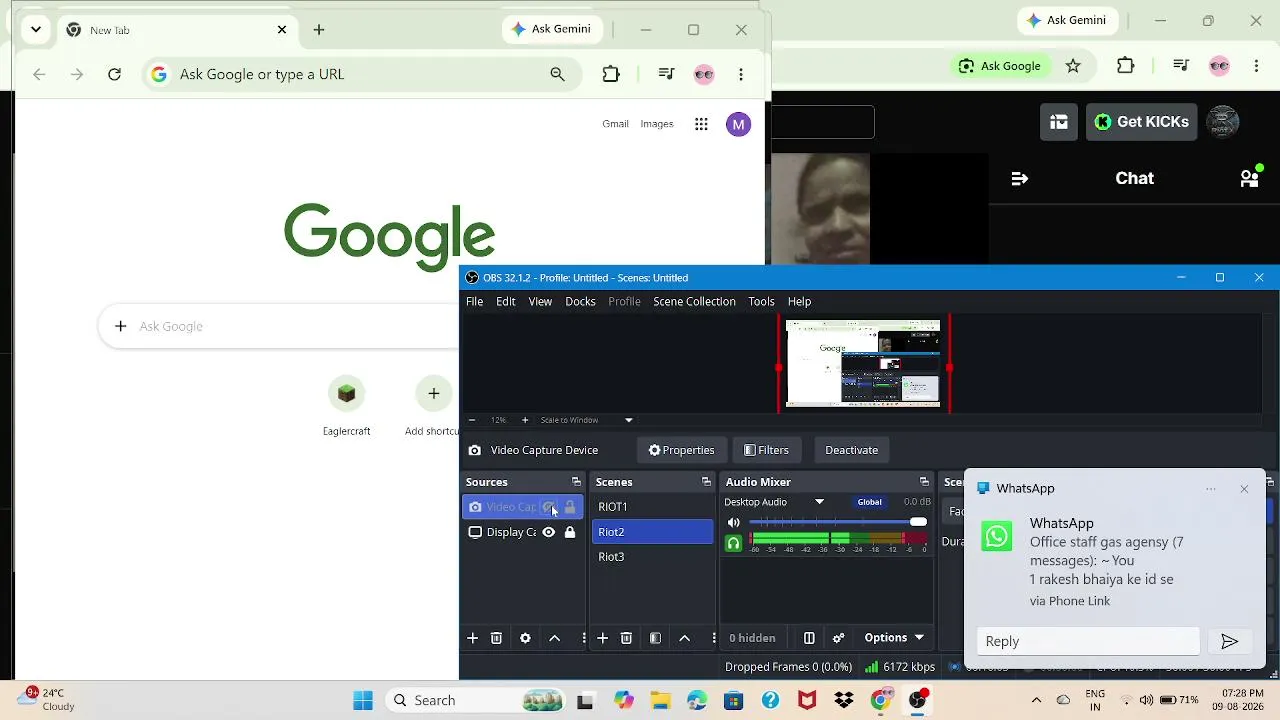1280x720 pixels.
Task: Add a new source in OBS Sources panel
Action: point(473,638)
